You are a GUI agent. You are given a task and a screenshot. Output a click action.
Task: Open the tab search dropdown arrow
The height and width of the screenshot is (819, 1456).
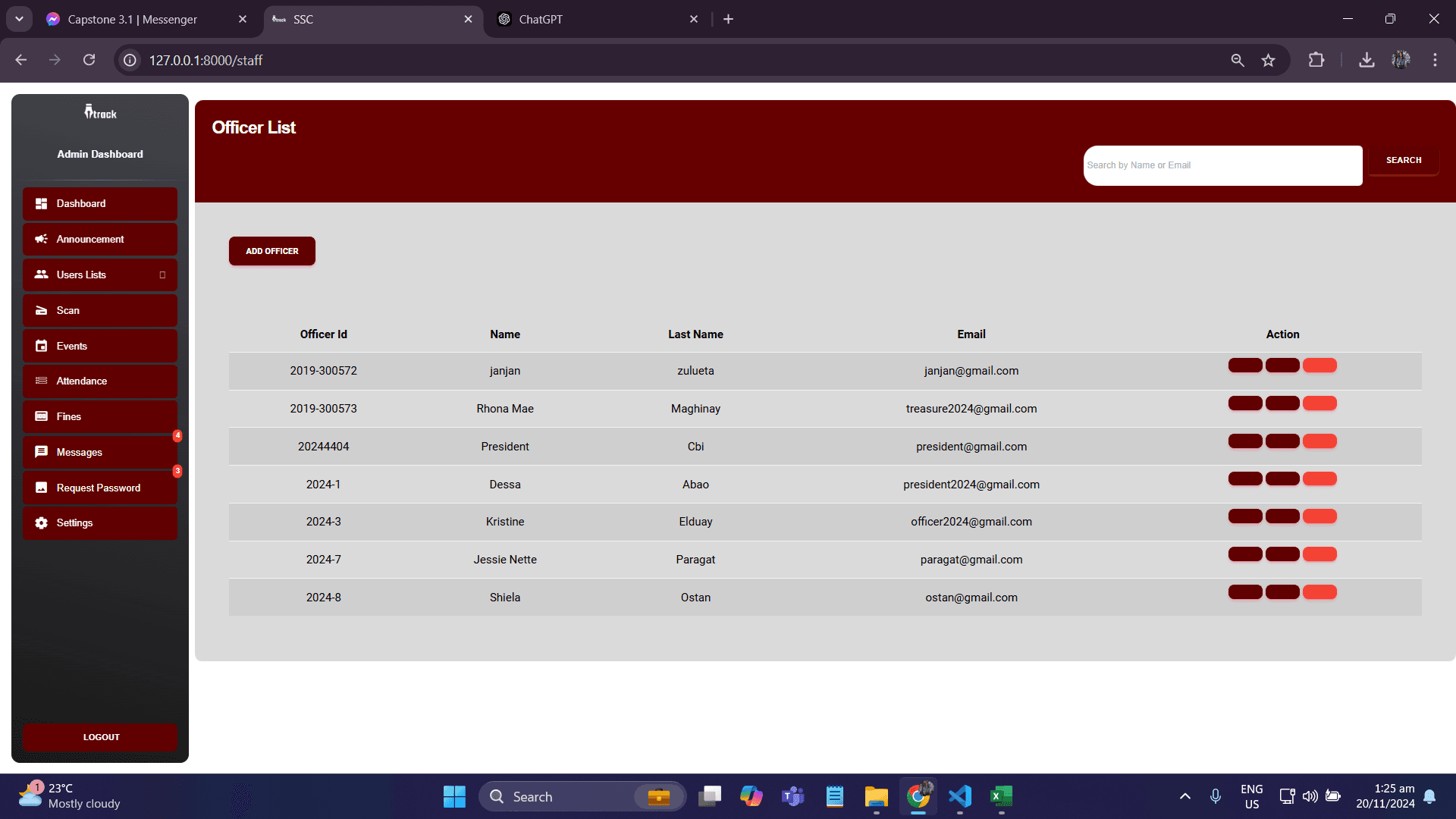click(19, 19)
